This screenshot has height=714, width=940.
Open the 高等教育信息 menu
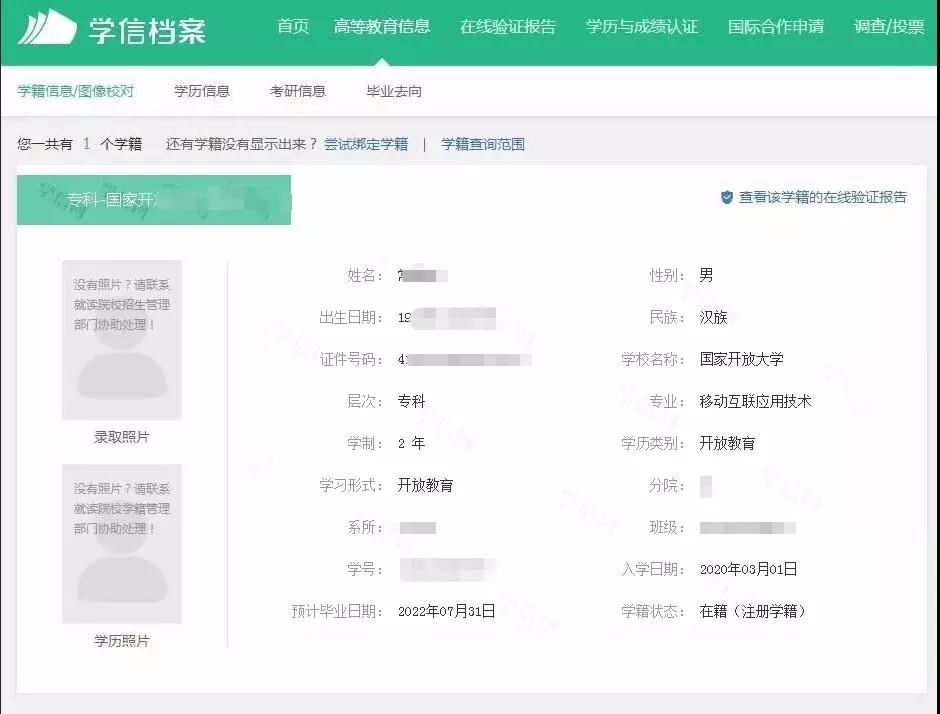(x=382, y=26)
